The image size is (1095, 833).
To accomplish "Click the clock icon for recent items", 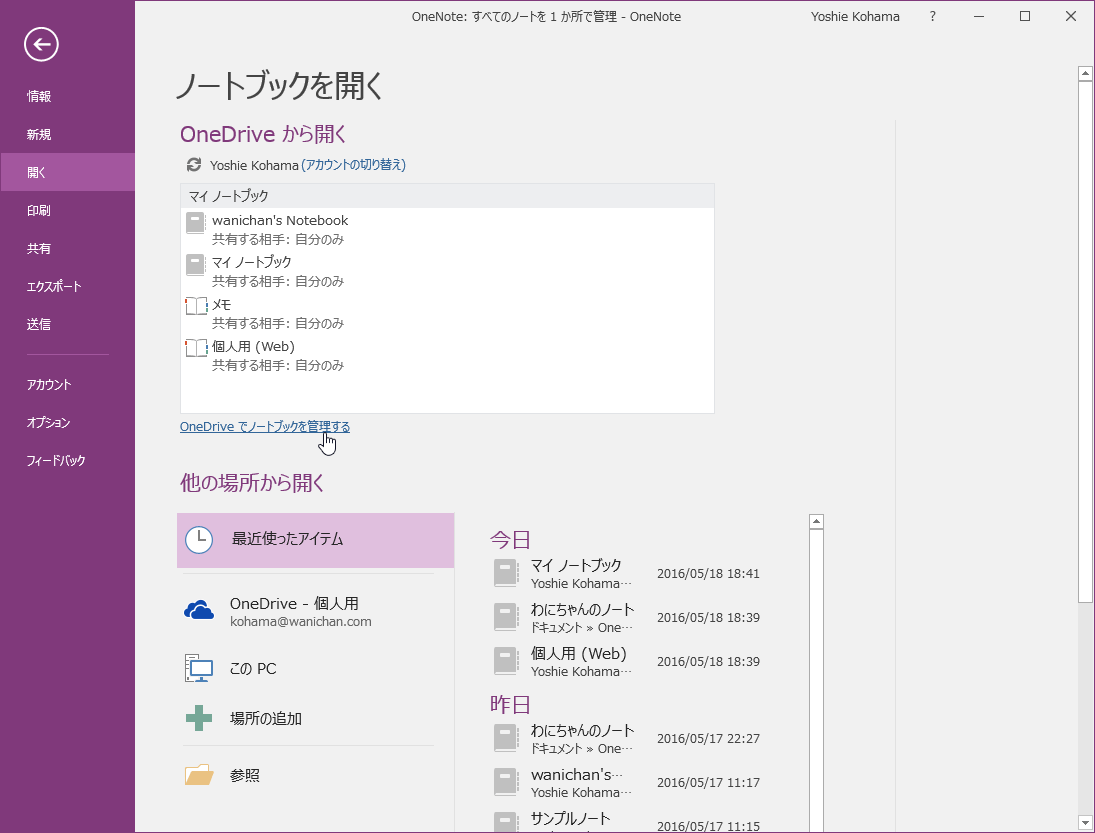I will (x=199, y=540).
